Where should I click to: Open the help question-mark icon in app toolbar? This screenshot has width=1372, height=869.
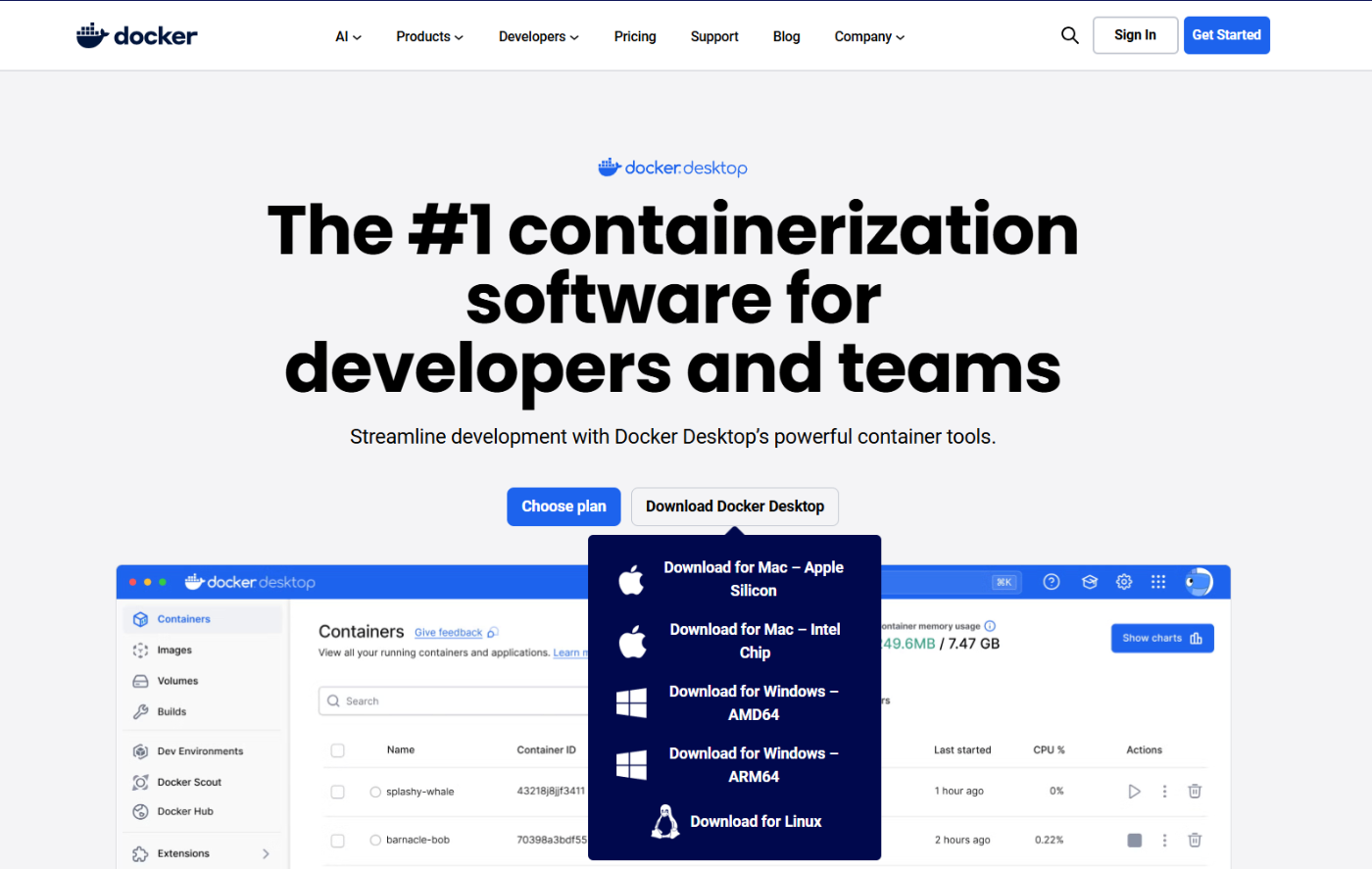pos(1052,582)
